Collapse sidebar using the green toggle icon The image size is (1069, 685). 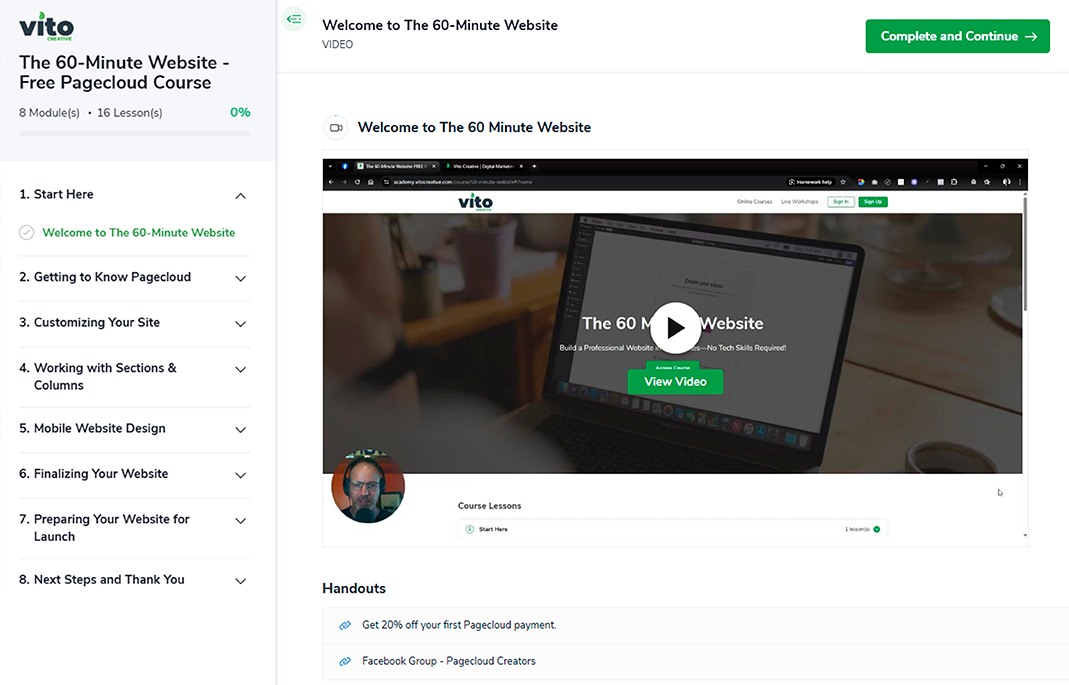click(x=294, y=18)
